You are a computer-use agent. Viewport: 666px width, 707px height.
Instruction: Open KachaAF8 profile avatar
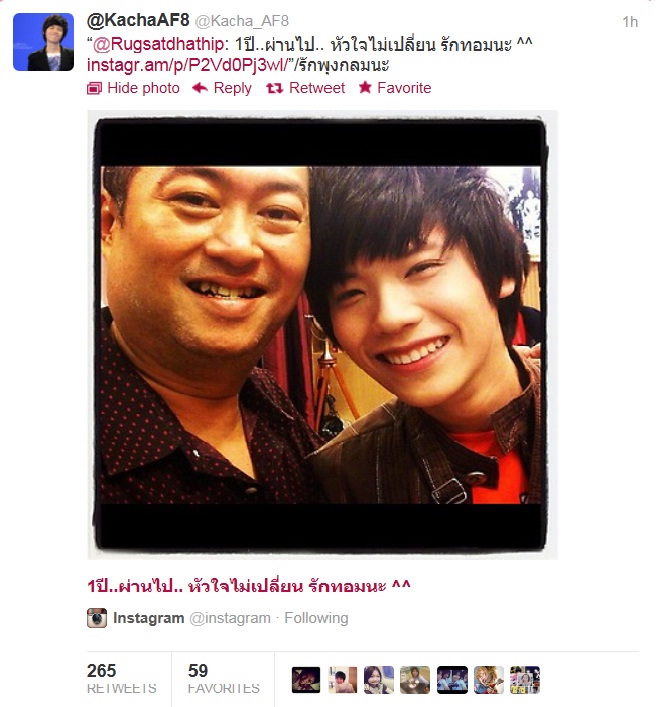[x=43, y=42]
